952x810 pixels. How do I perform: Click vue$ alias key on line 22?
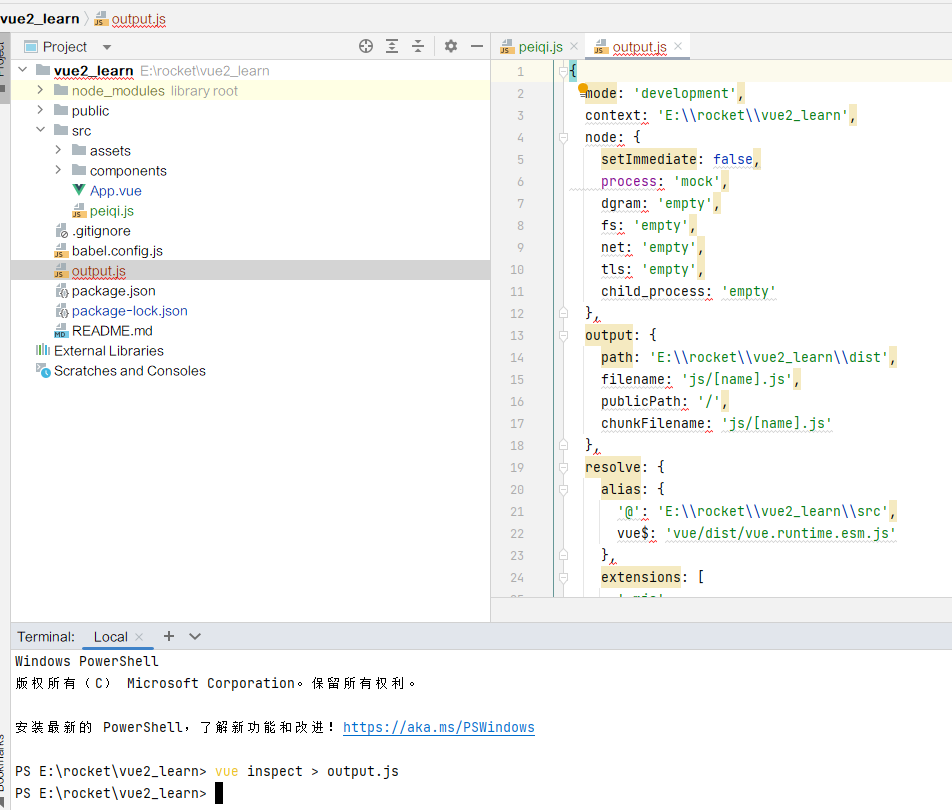pos(633,533)
